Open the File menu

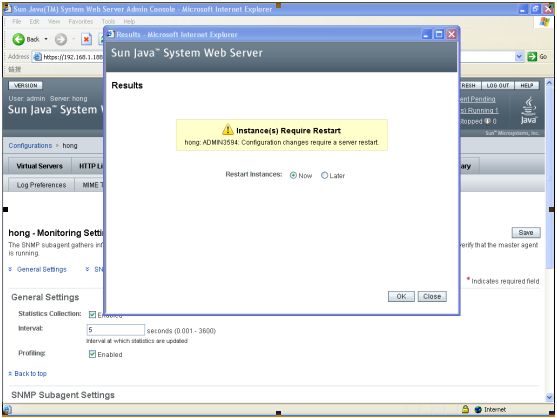click(16, 22)
